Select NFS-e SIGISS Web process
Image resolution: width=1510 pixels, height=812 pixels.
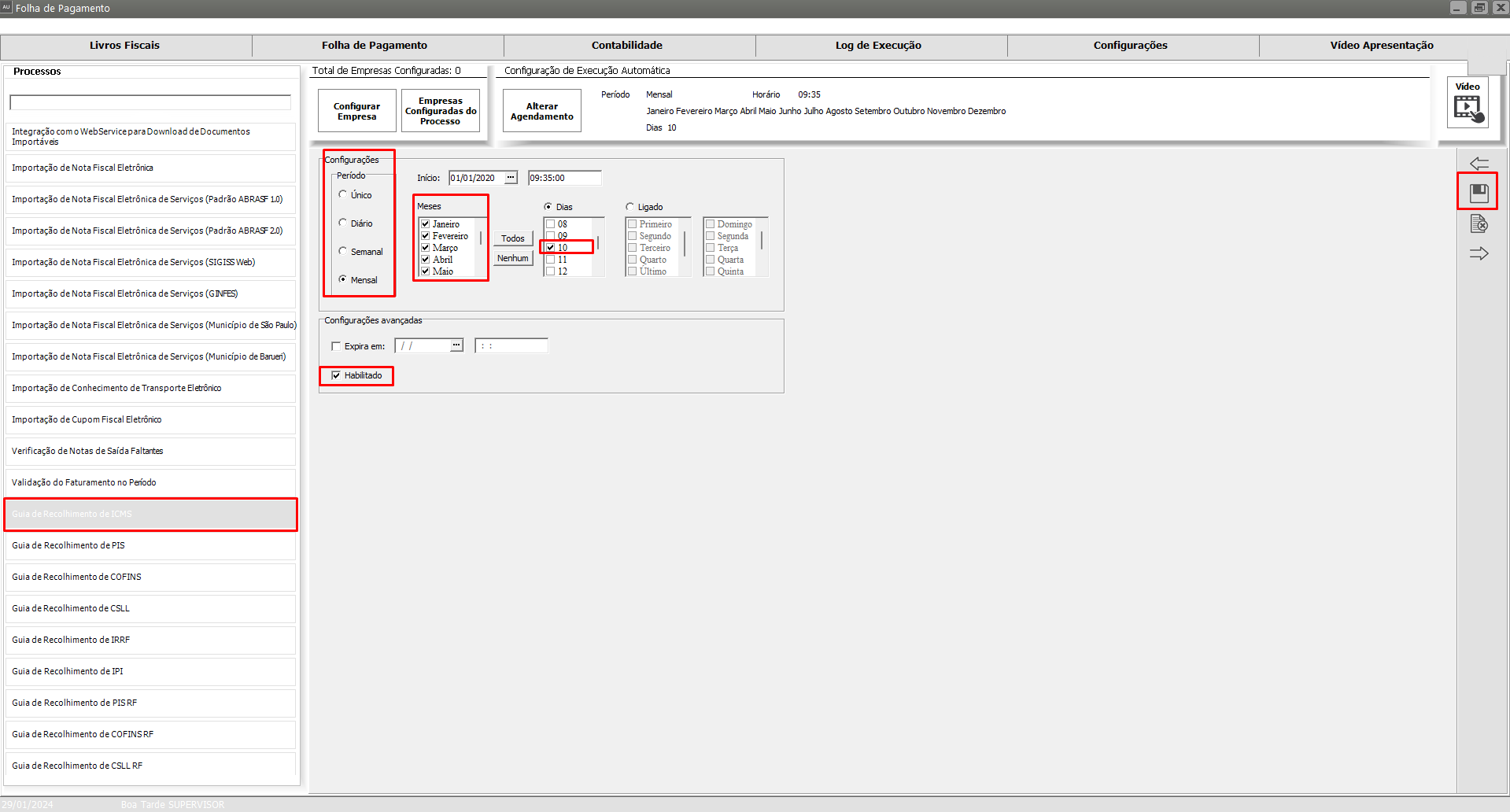click(x=150, y=262)
